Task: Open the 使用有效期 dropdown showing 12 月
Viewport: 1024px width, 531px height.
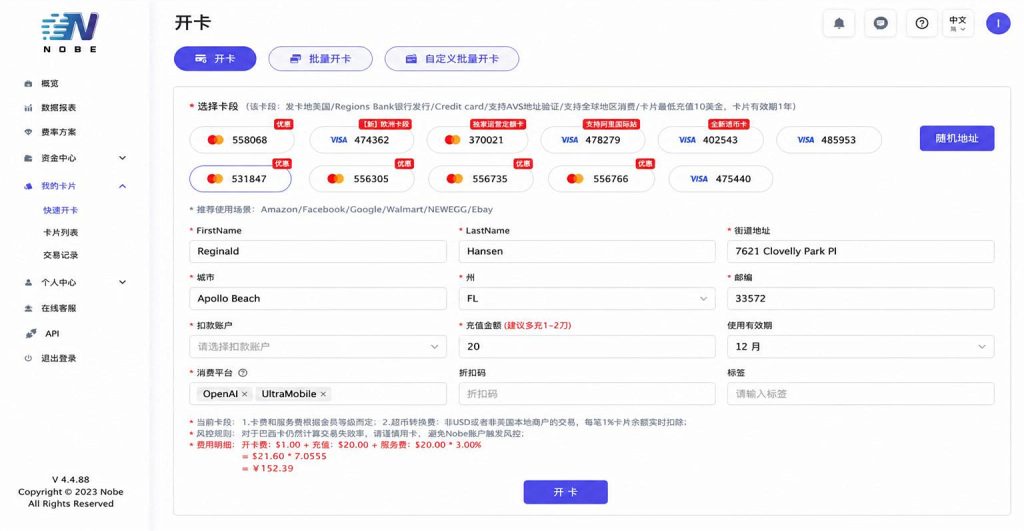Action: 861,347
